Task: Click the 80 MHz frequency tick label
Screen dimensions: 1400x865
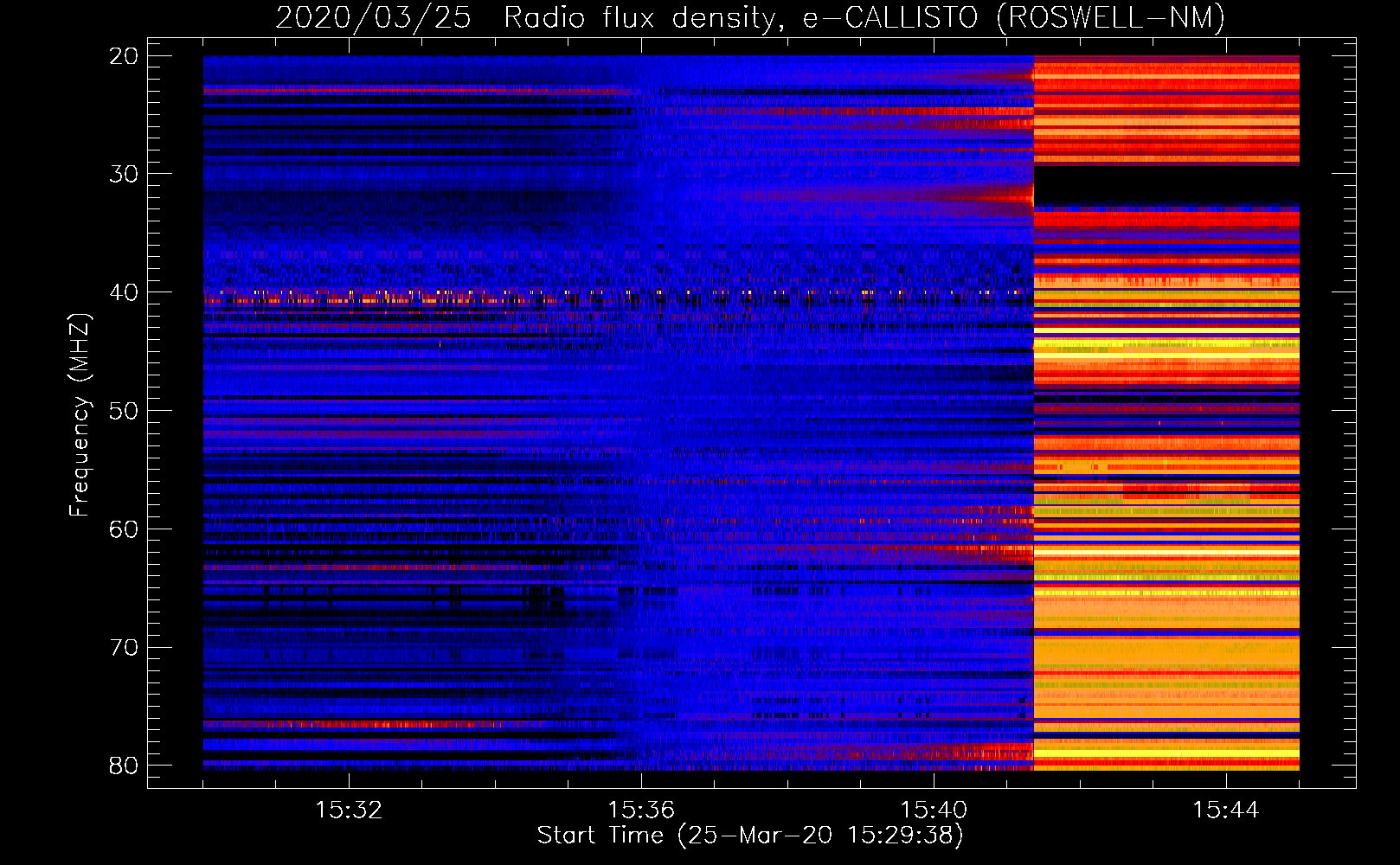Action: pyautogui.click(x=124, y=766)
